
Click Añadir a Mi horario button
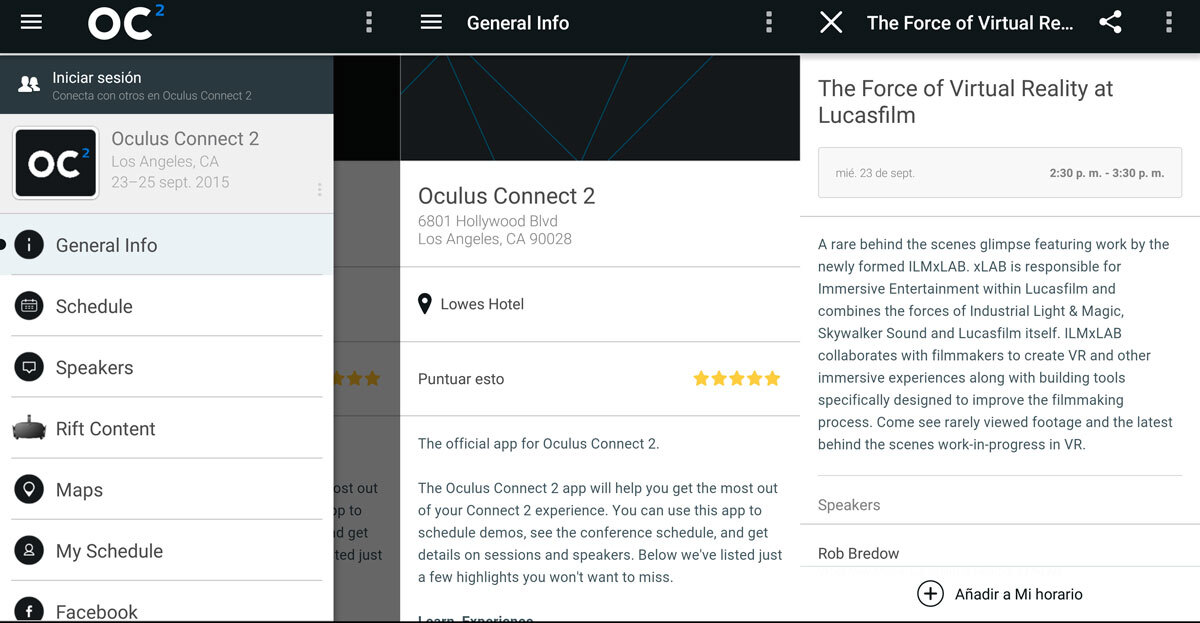click(1000, 594)
